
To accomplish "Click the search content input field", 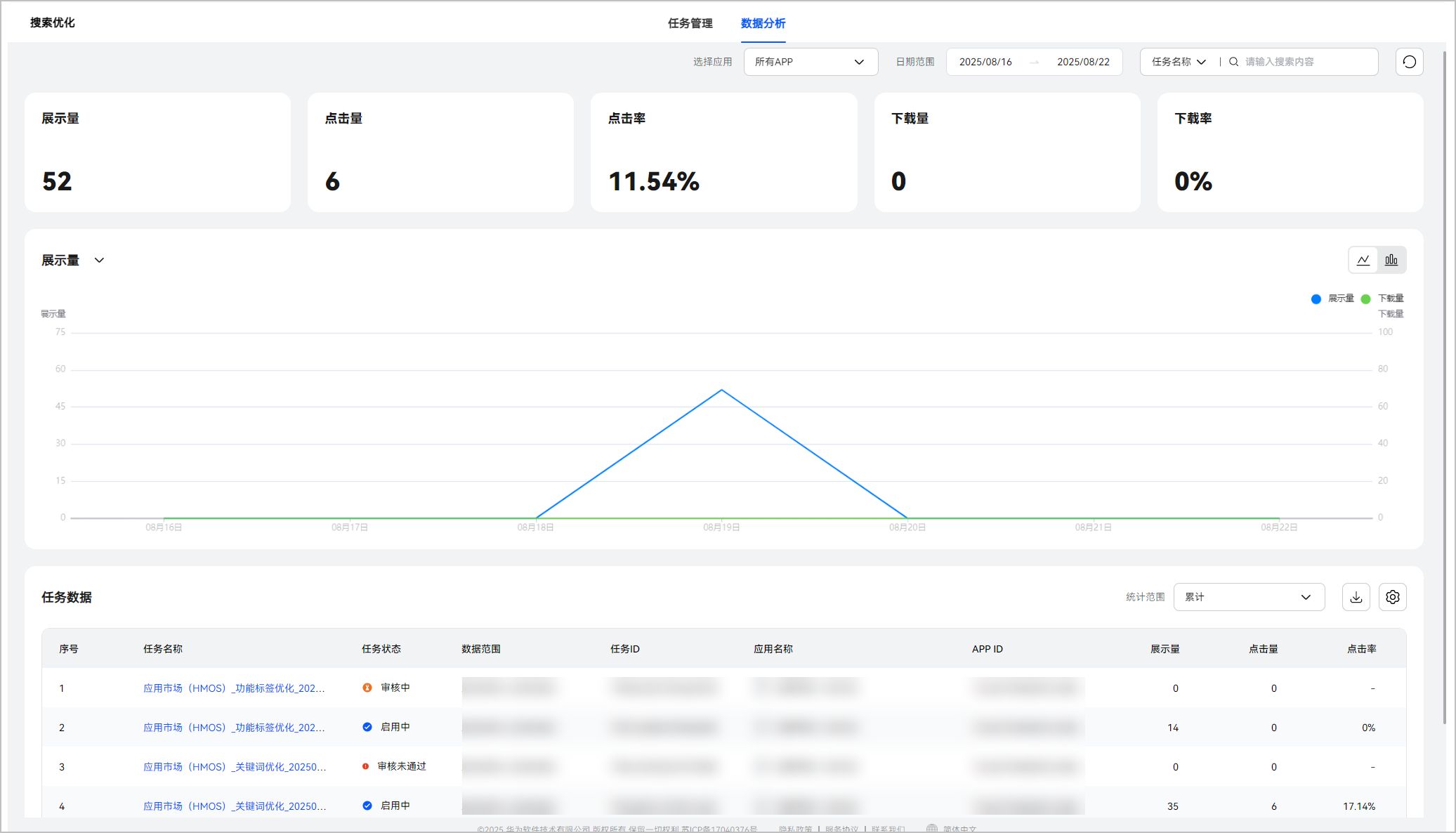I will tap(1307, 62).
